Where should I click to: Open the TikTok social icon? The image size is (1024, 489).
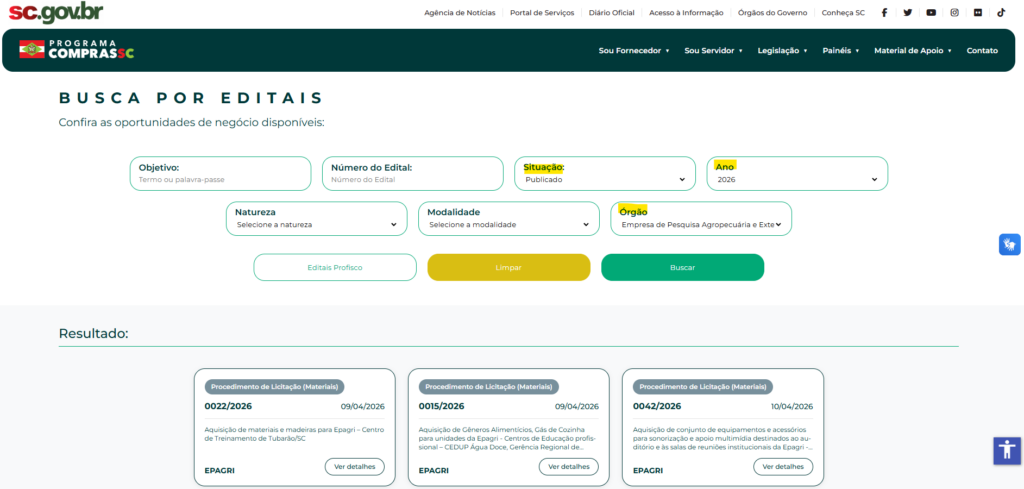tap(1000, 13)
